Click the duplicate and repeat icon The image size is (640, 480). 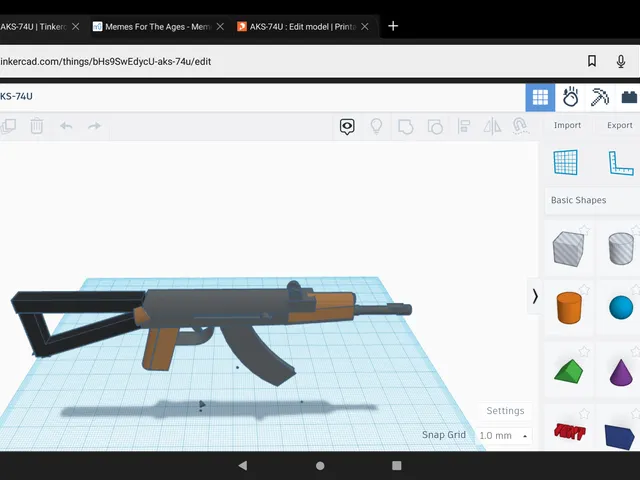(x=8, y=126)
